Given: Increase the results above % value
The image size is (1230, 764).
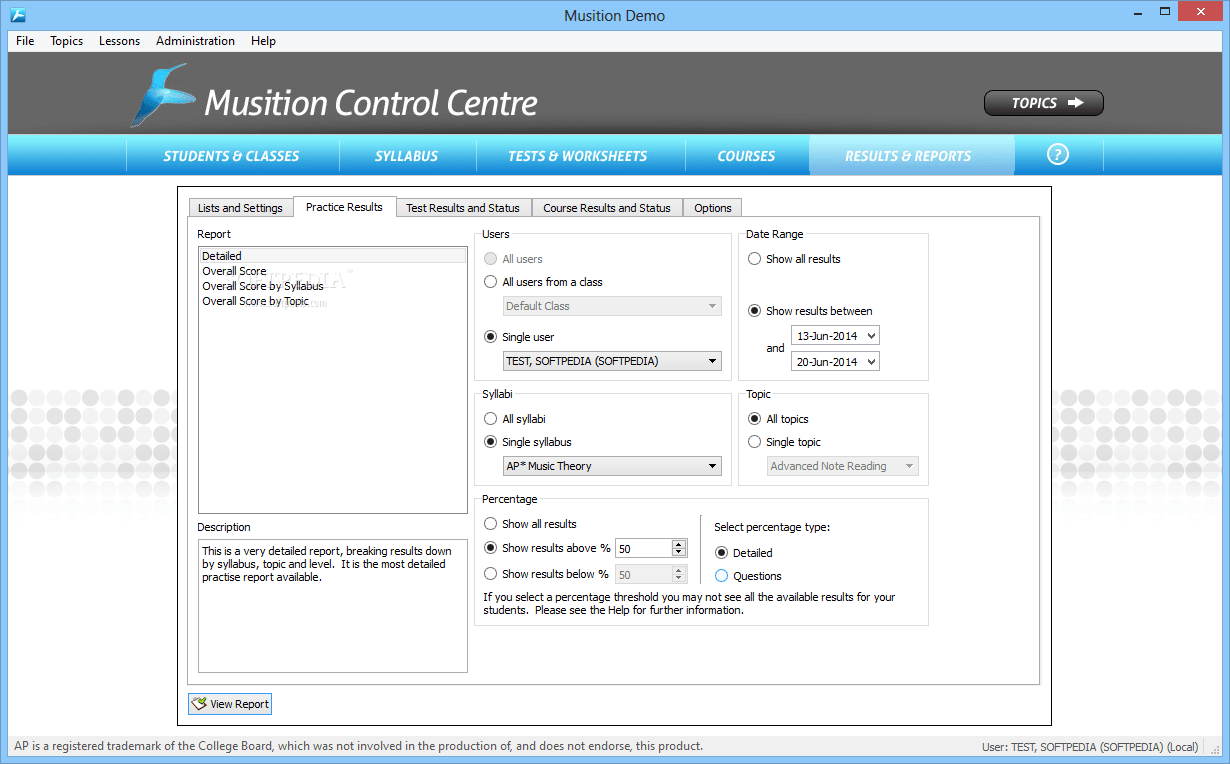Looking at the screenshot, I should (x=680, y=544).
